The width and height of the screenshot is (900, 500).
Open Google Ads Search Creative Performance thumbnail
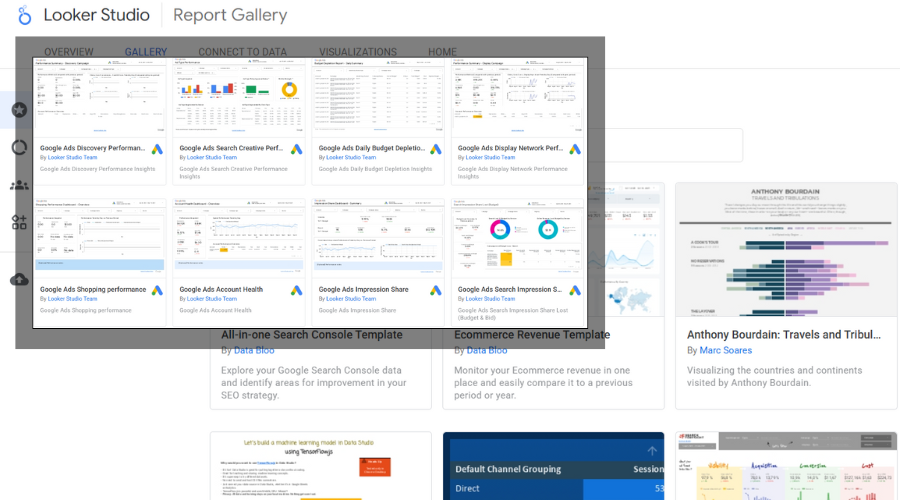click(x=239, y=98)
